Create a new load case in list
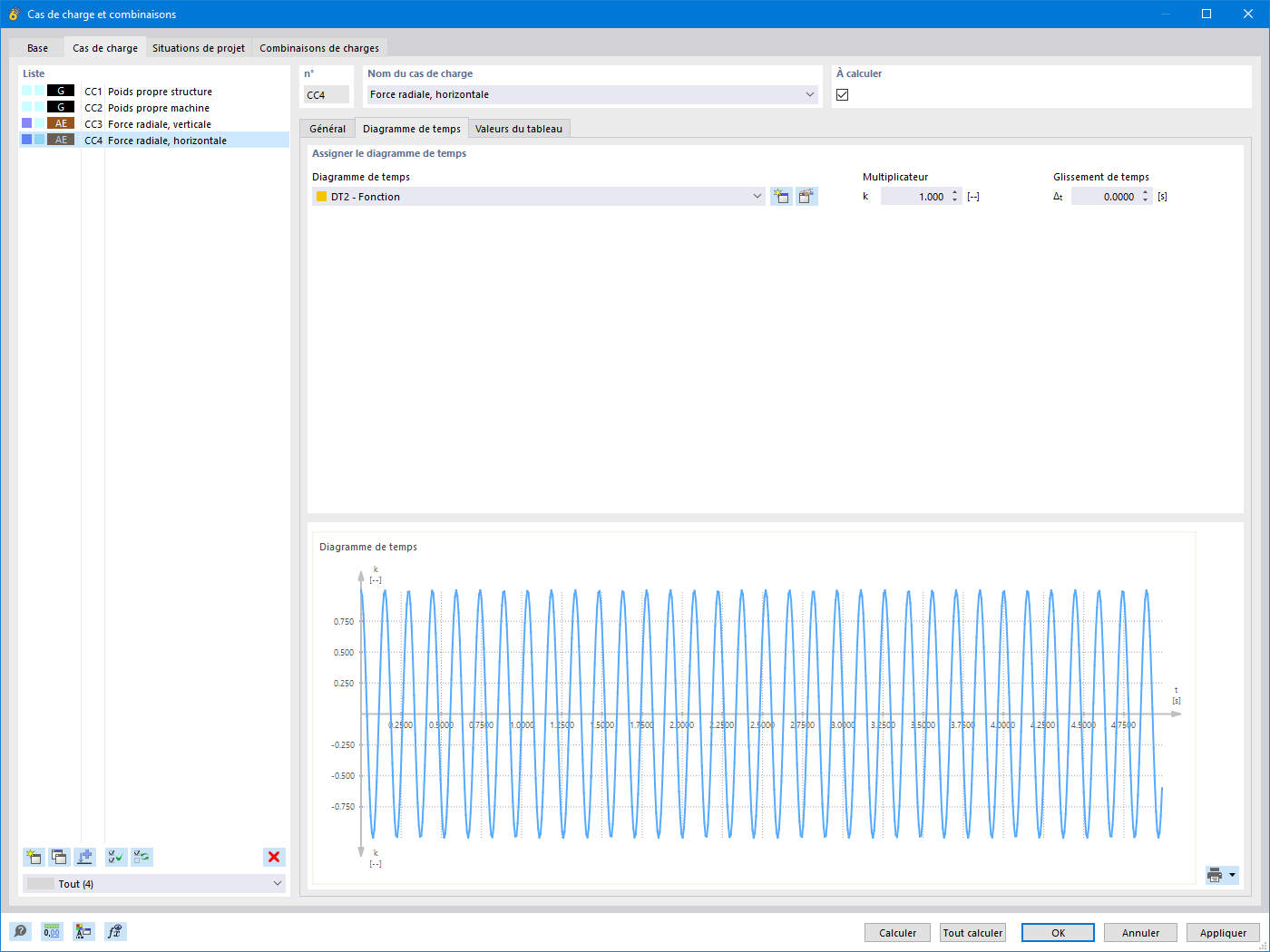The height and width of the screenshot is (952, 1270). pos(34,857)
